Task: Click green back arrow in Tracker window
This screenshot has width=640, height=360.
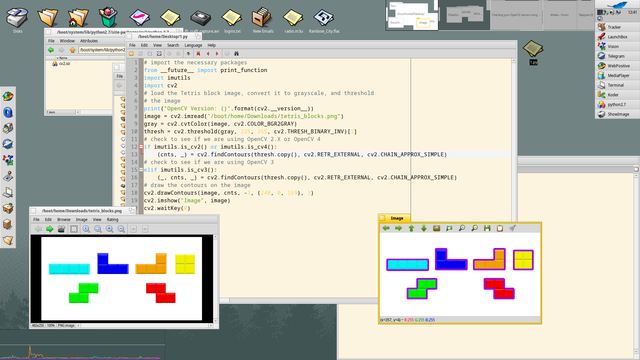Action: (x=51, y=50)
